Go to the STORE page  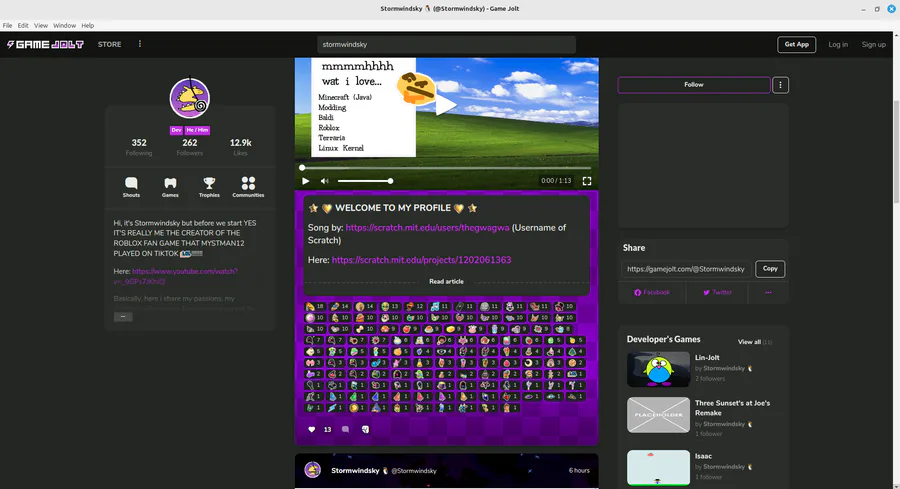109,44
